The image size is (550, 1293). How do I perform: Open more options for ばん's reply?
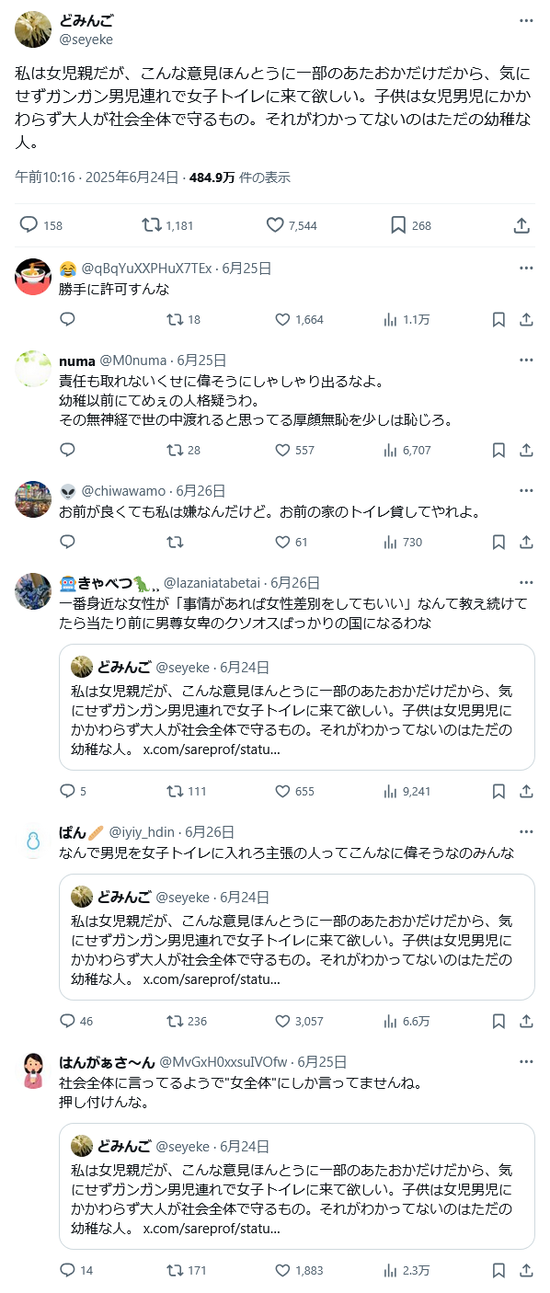click(x=525, y=831)
